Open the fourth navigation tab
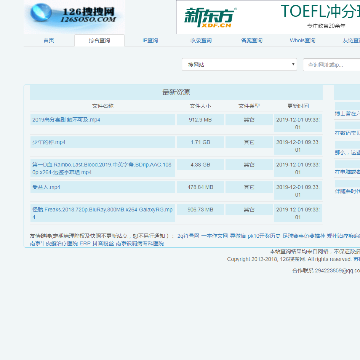 [x=201, y=41]
